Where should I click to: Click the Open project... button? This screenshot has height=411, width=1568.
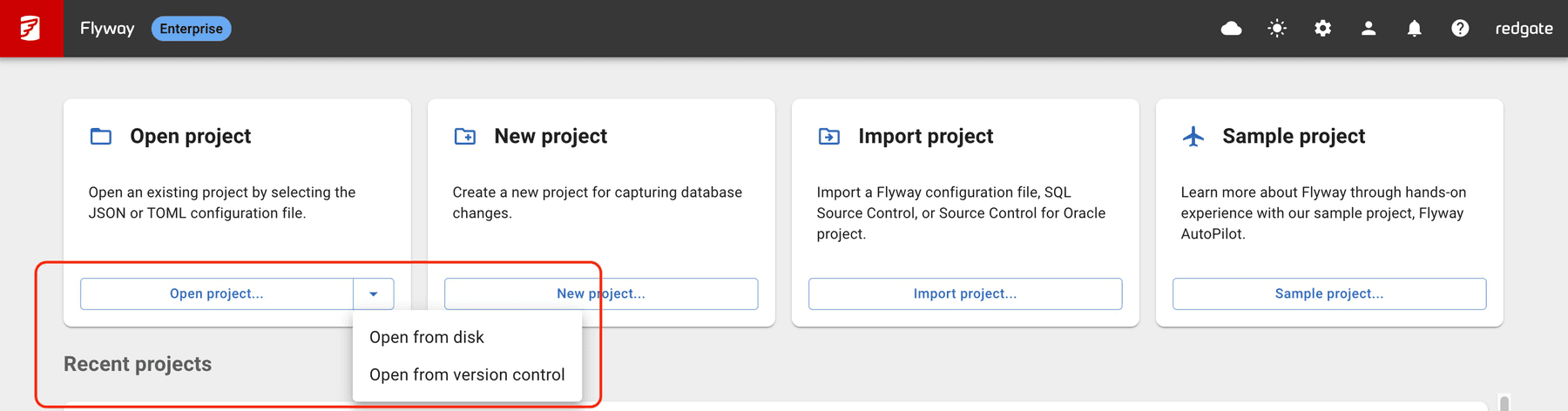tap(217, 294)
